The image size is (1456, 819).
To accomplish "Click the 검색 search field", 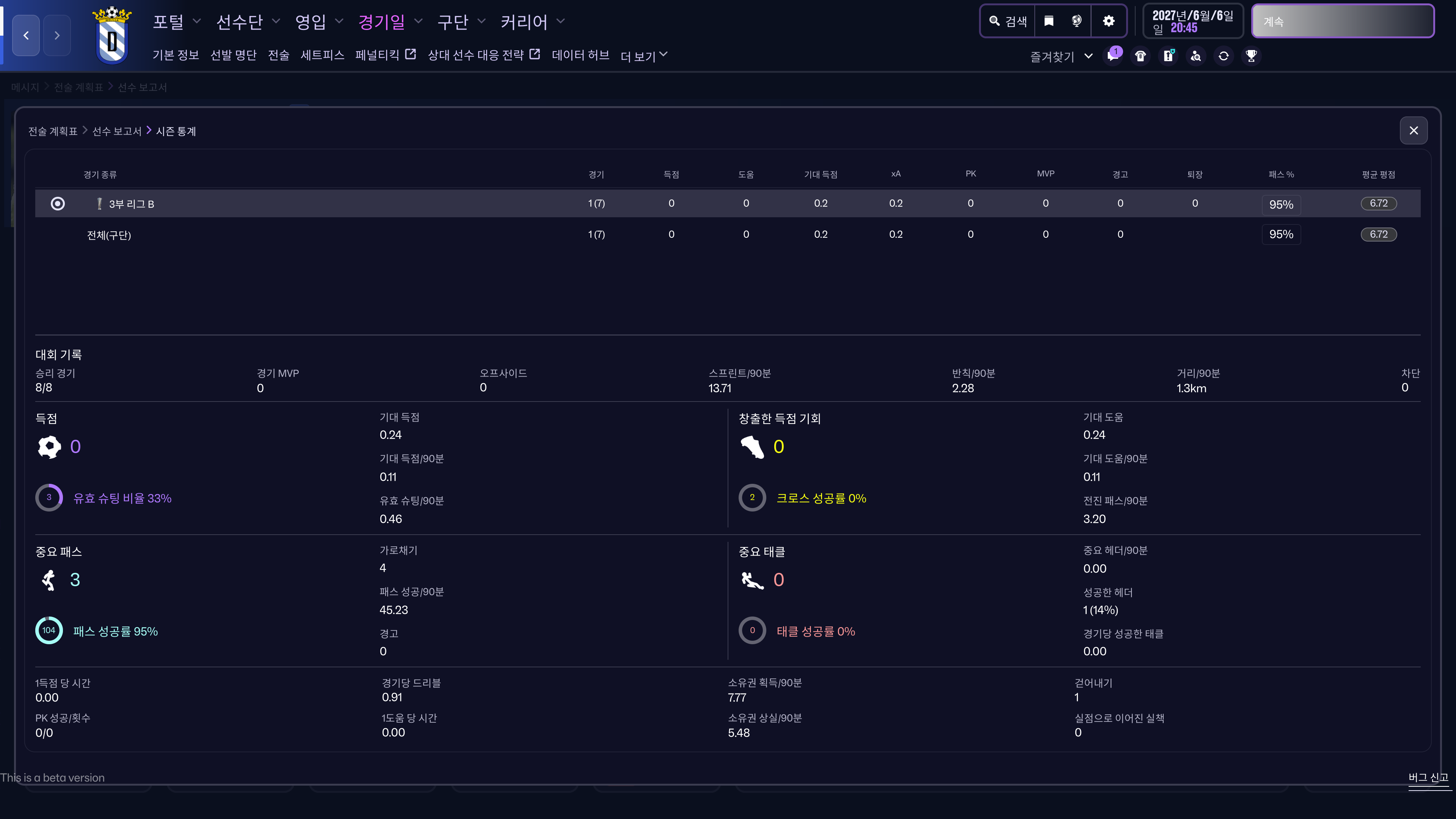I will [1008, 21].
